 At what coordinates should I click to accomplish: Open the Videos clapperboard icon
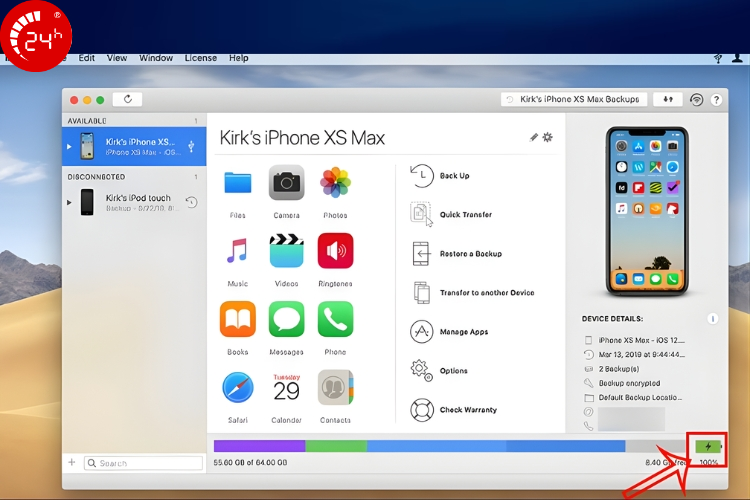pyautogui.click(x=287, y=250)
